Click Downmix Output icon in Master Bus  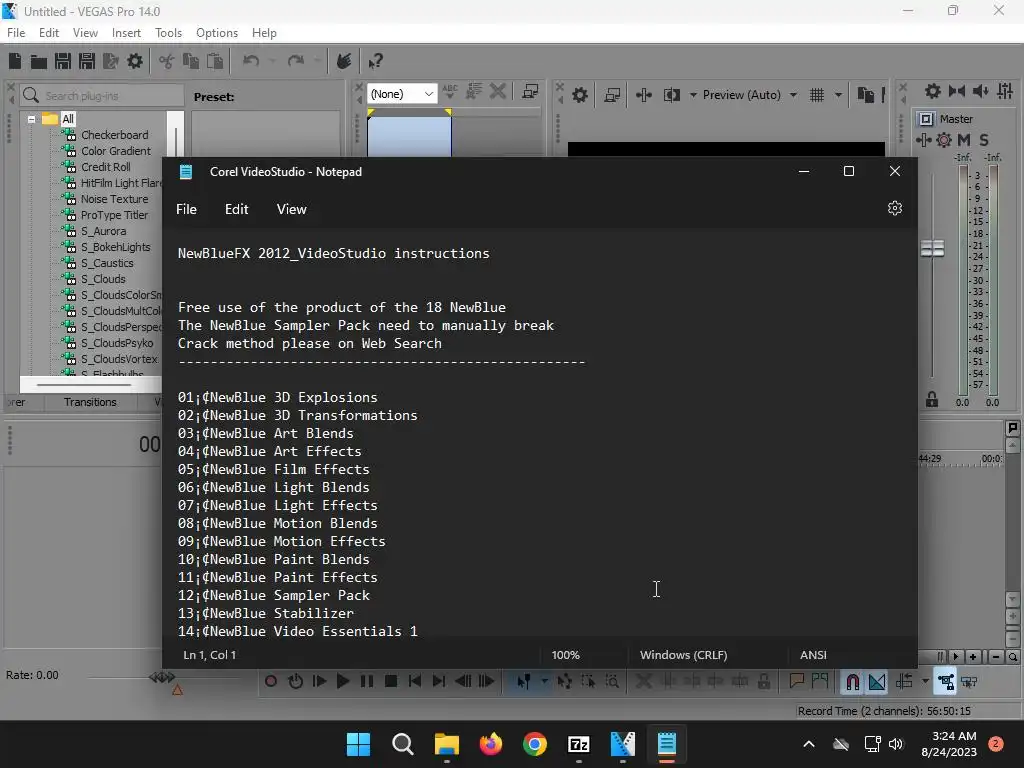(957, 91)
